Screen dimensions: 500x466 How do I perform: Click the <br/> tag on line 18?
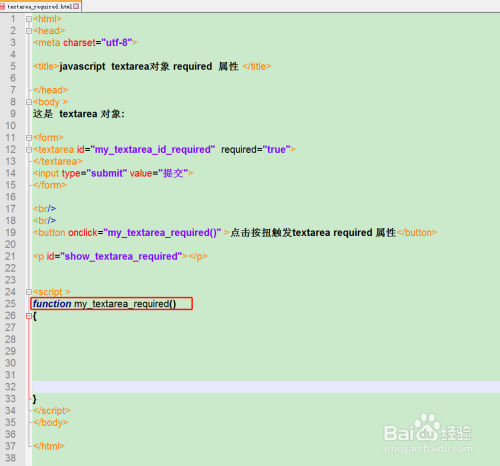(44, 221)
